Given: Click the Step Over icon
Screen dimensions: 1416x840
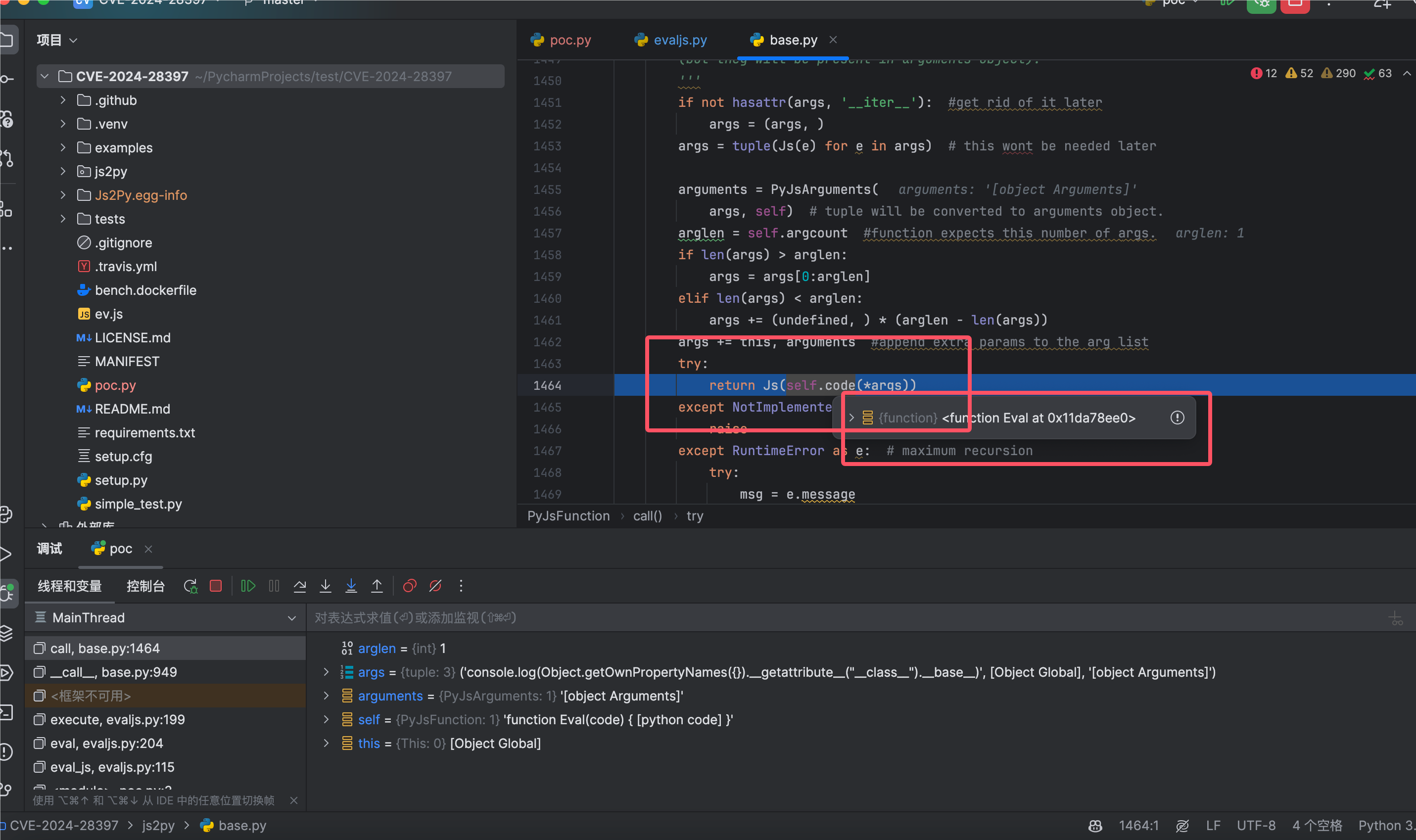Looking at the screenshot, I should 299,586.
